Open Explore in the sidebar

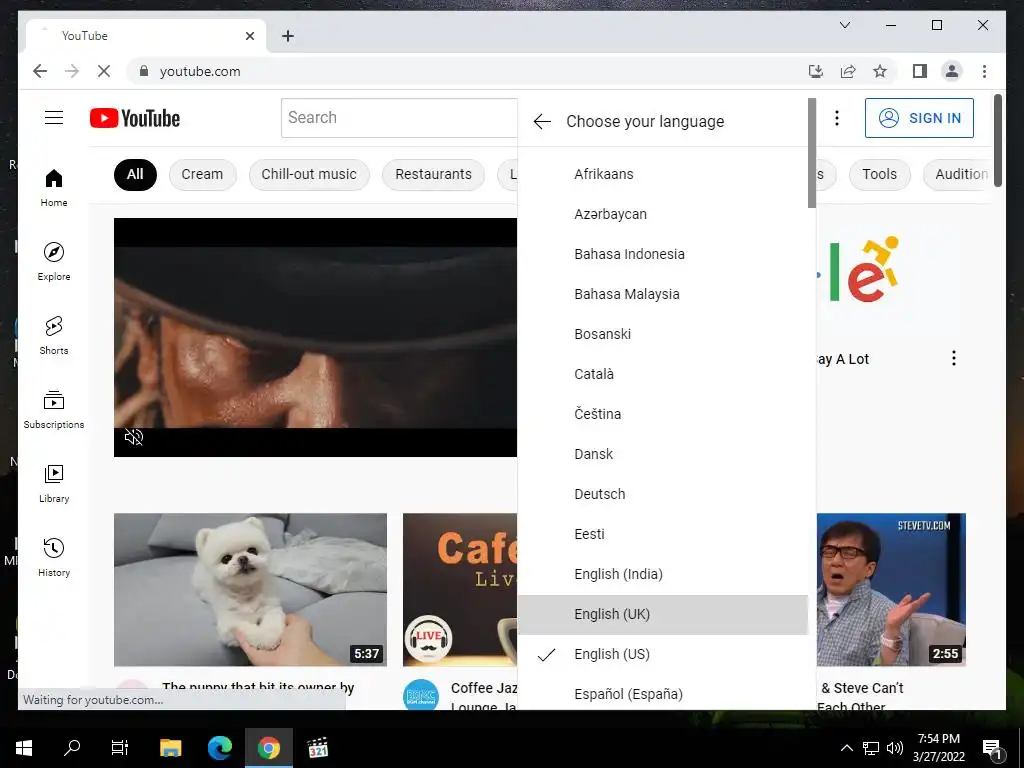point(54,261)
